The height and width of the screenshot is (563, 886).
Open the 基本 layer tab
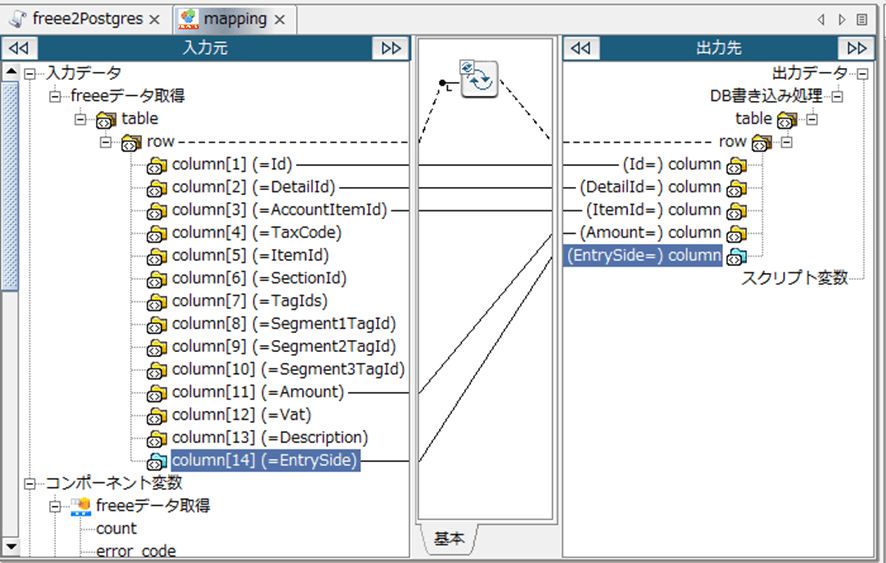click(449, 539)
